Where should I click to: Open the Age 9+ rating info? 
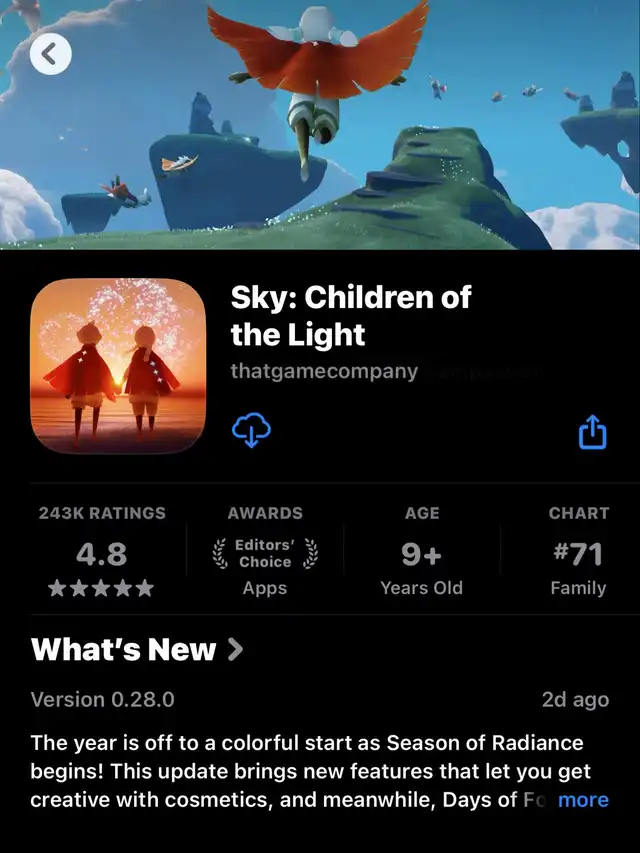[x=422, y=551]
